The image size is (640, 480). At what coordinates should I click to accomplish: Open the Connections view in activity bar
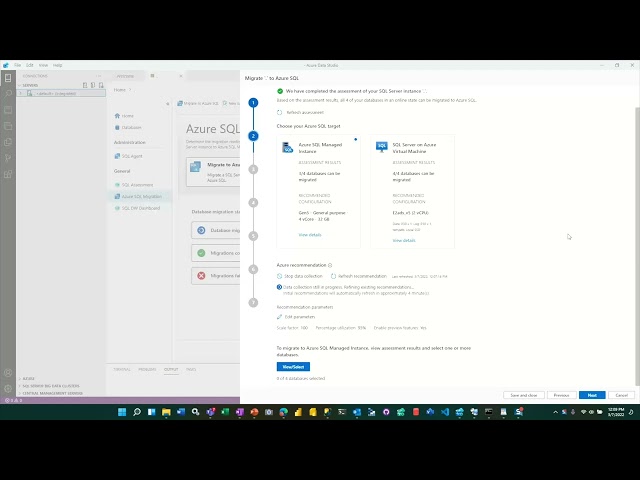[x=8, y=78]
